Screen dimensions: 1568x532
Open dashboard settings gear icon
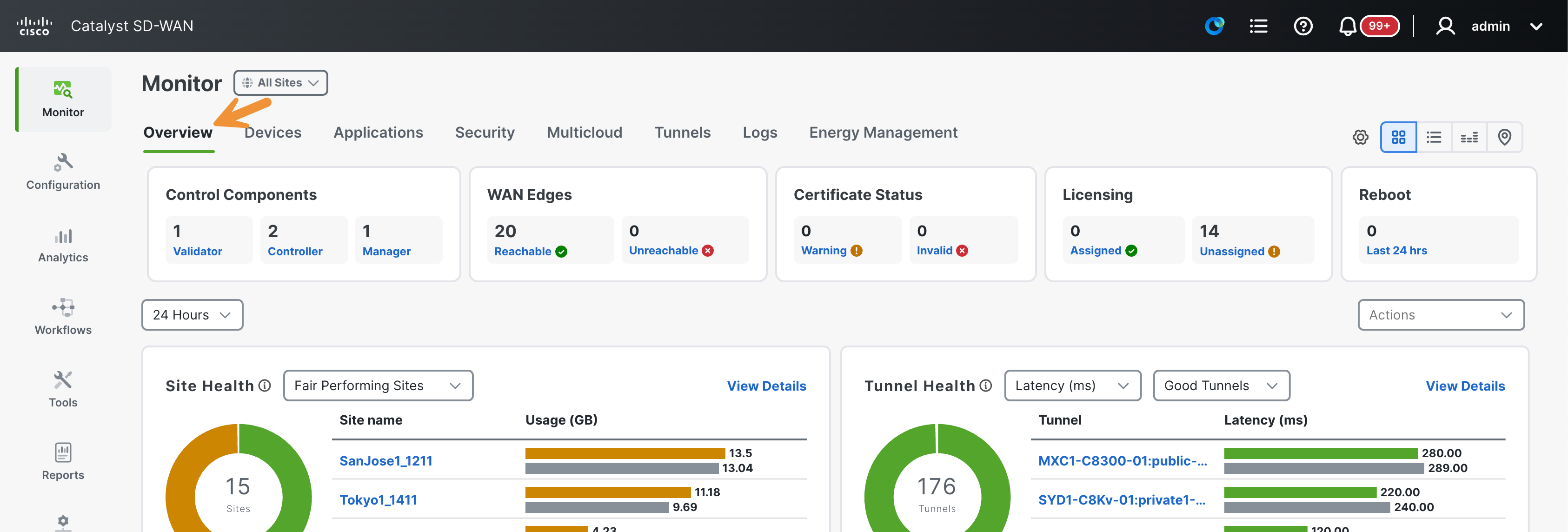1361,137
